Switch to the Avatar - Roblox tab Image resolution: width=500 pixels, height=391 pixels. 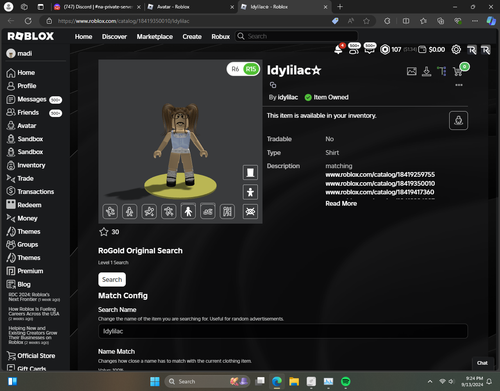[190, 7]
